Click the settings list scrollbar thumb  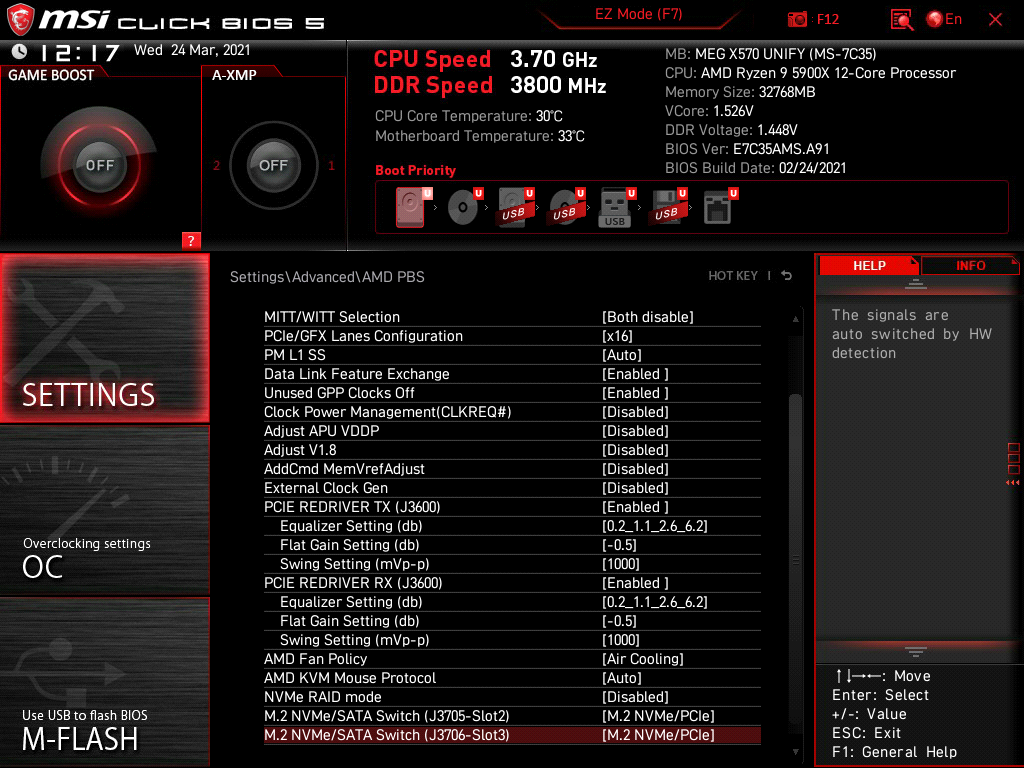click(x=795, y=558)
